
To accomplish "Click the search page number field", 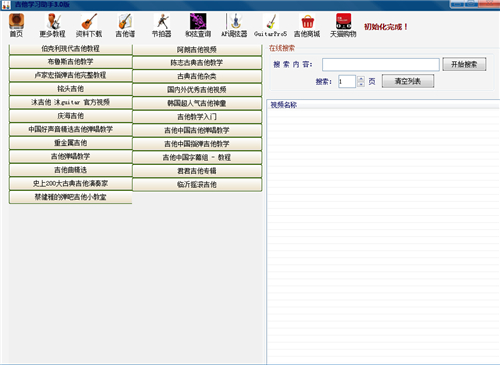I will coord(347,82).
